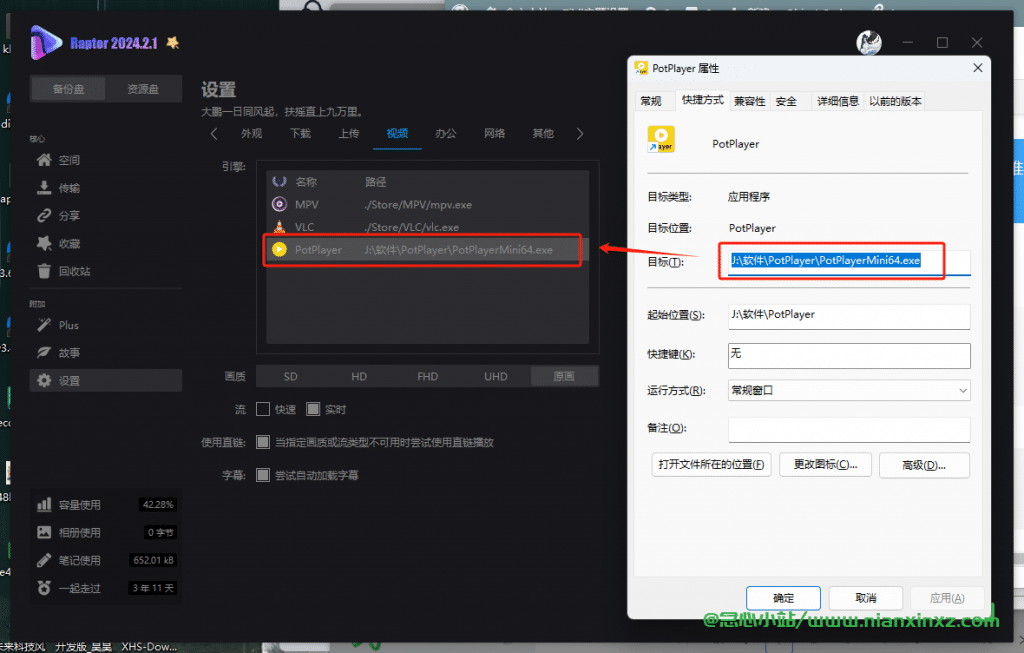1024x653 pixels.
Task: Open the 运行方式 常规窗口 dropdown
Action: 849,390
